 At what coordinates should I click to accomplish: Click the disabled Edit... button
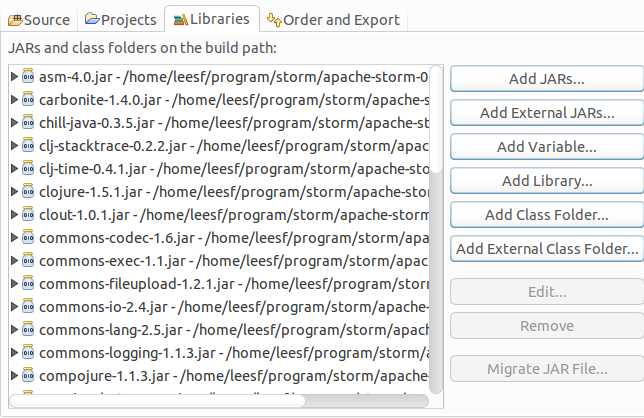click(547, 292)
